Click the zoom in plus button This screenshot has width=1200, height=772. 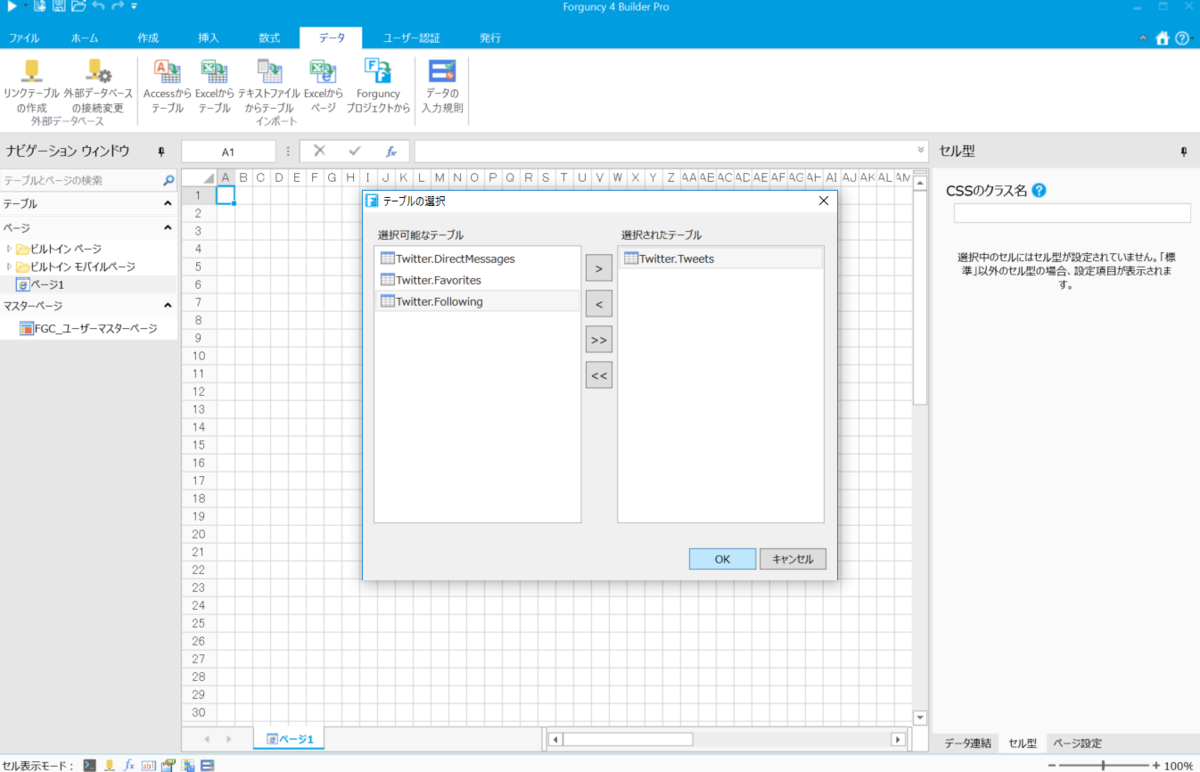point(1156,765)
